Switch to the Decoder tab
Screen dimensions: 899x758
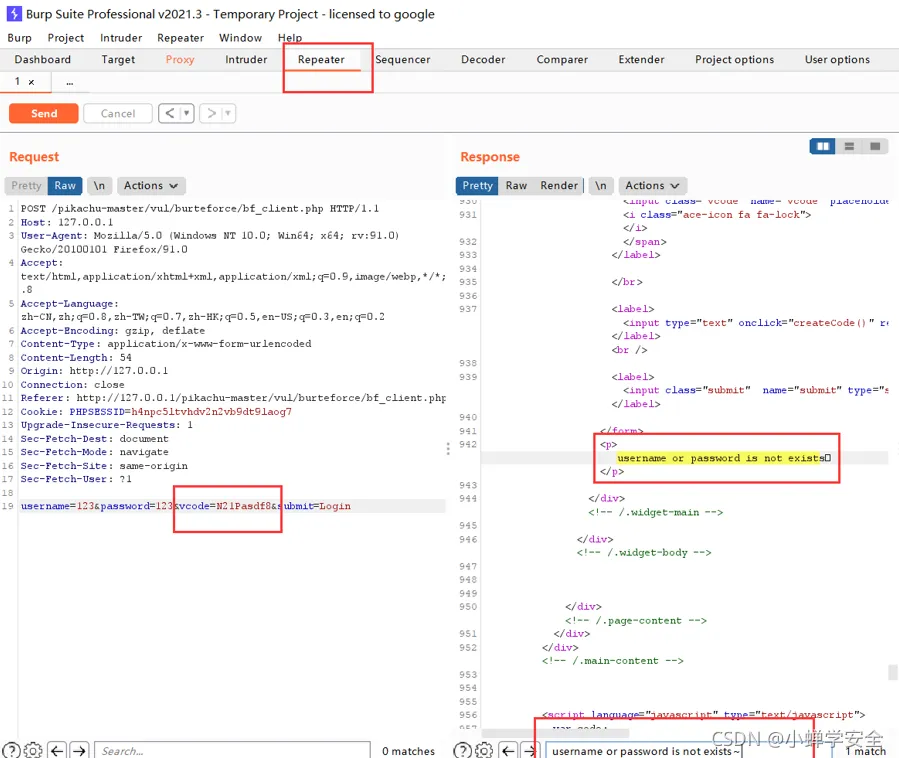coord(483,60)
